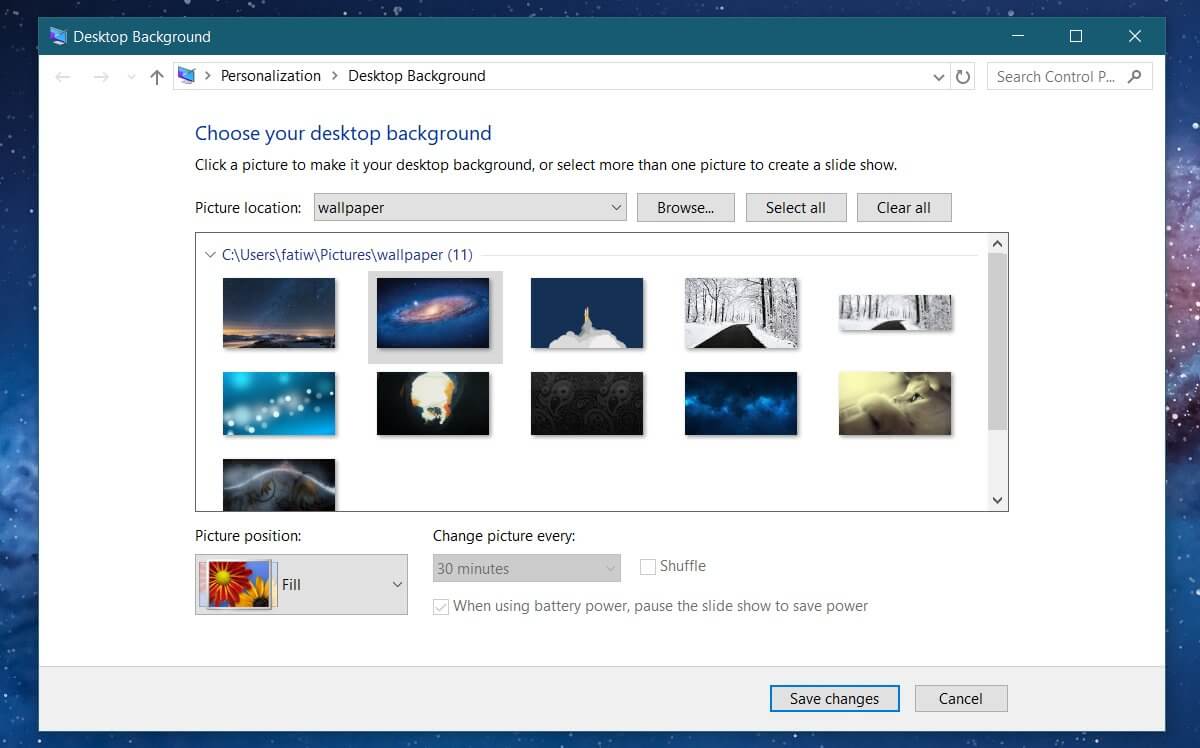The image size is (1200, 748).
Task: Click the Clear all button
Action: [x=904, y=208]
